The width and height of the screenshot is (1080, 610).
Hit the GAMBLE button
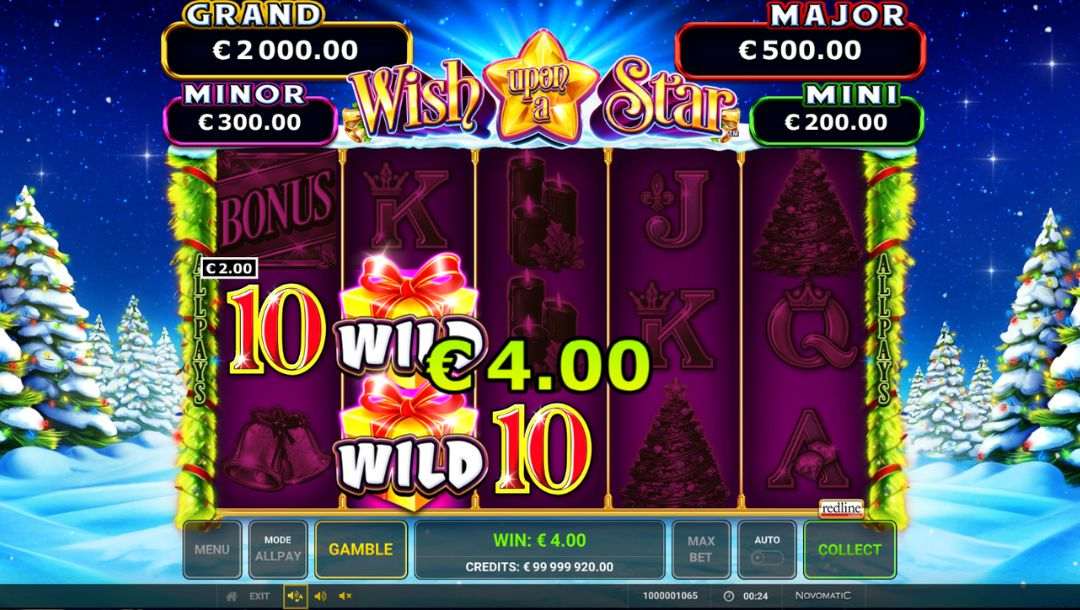(x=361, y=549)
